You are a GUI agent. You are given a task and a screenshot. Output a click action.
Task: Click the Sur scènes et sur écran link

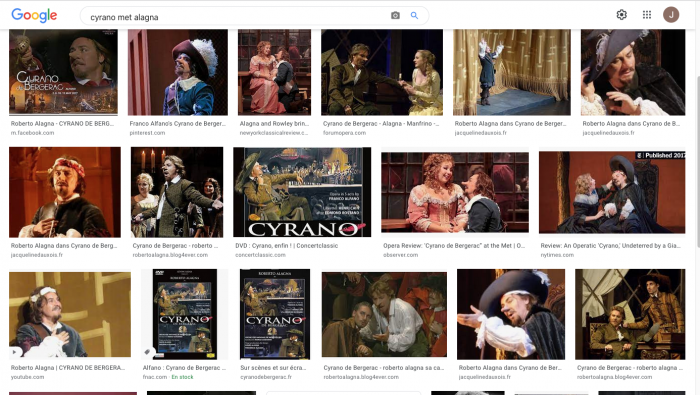click(273, 368)
